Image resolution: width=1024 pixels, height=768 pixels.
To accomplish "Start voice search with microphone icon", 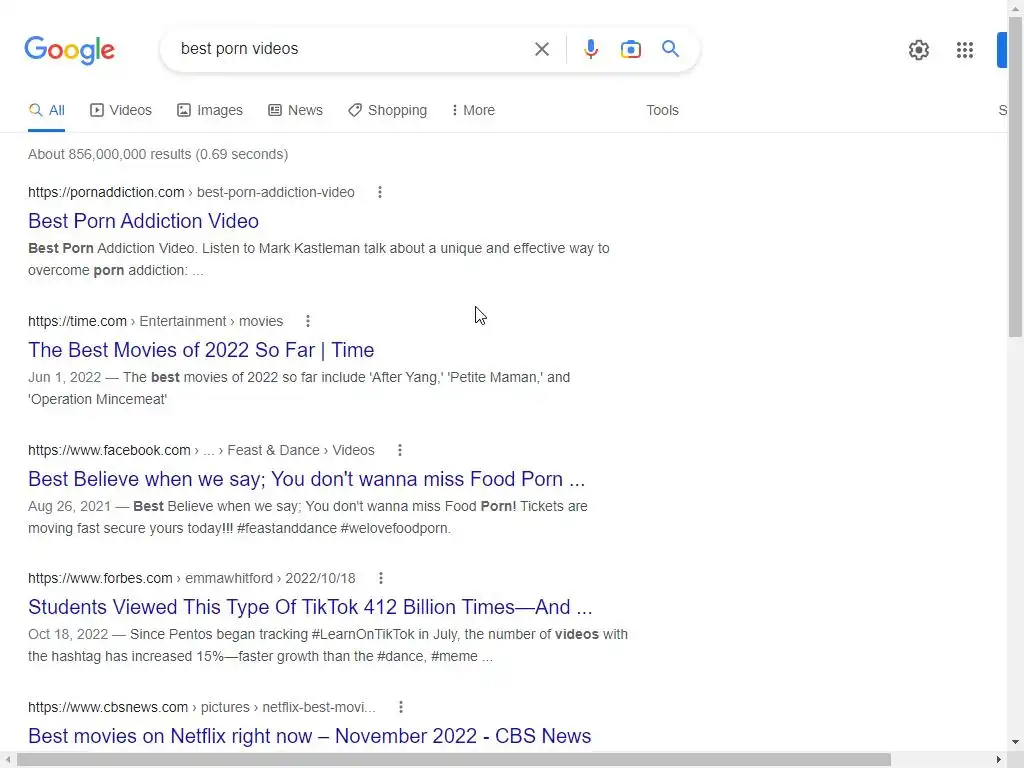I will 590,49.
